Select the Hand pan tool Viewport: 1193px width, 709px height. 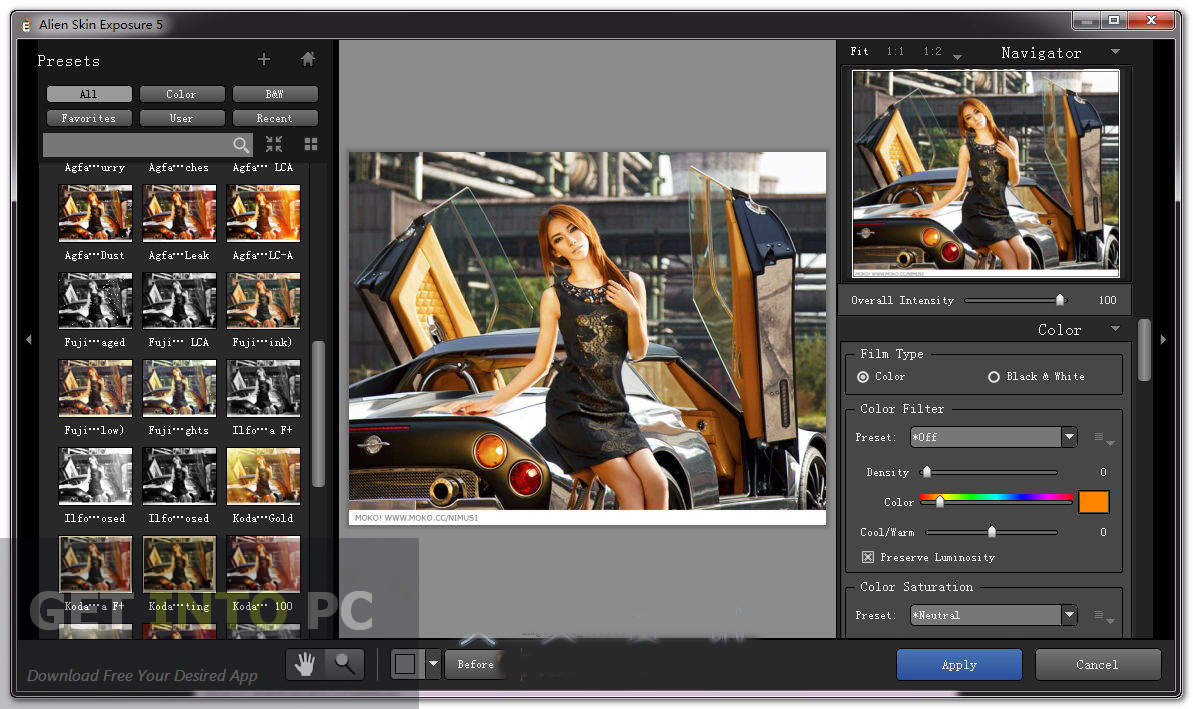(305, 664)
